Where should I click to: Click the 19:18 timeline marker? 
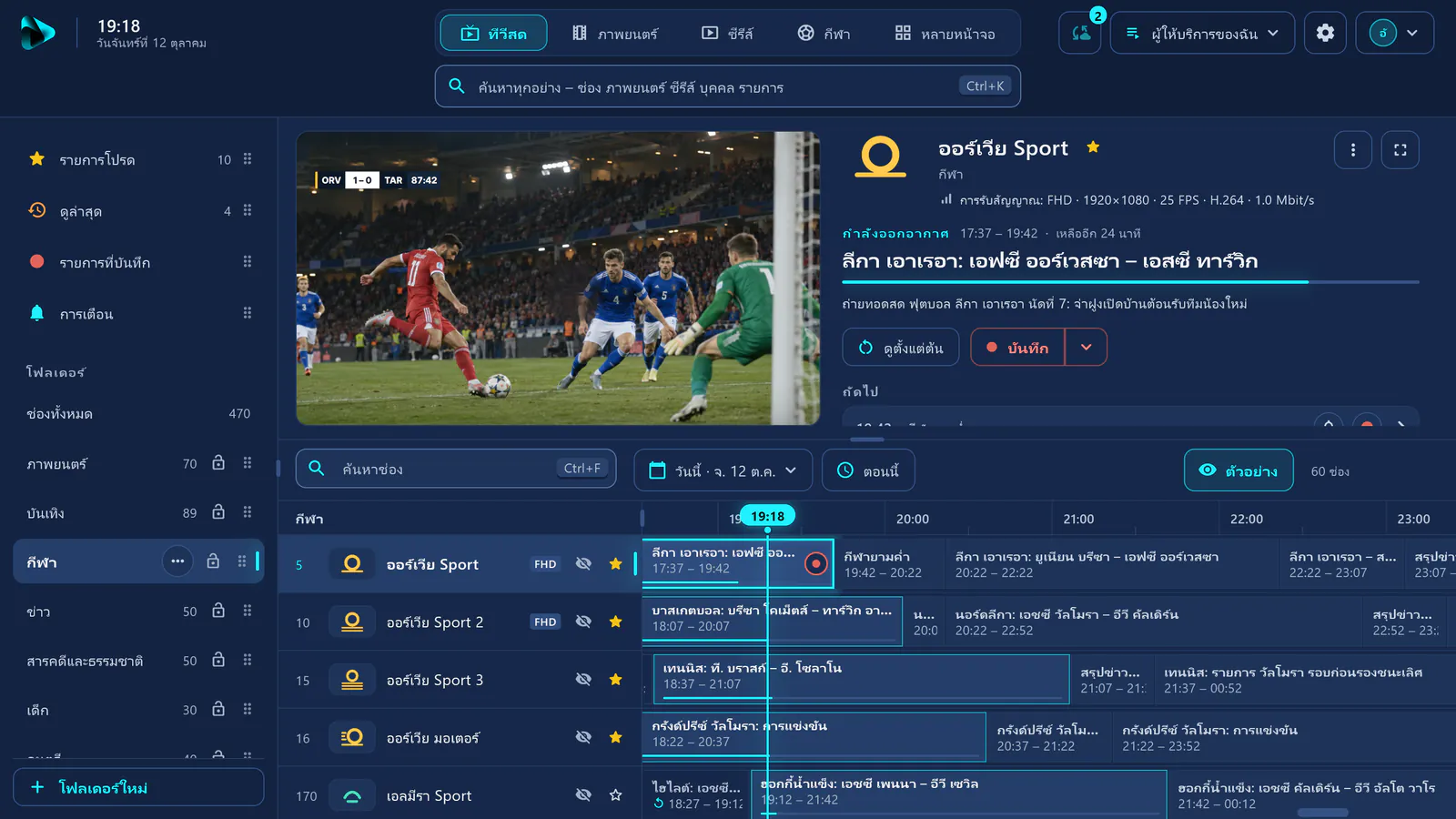(x=768, y=517)
